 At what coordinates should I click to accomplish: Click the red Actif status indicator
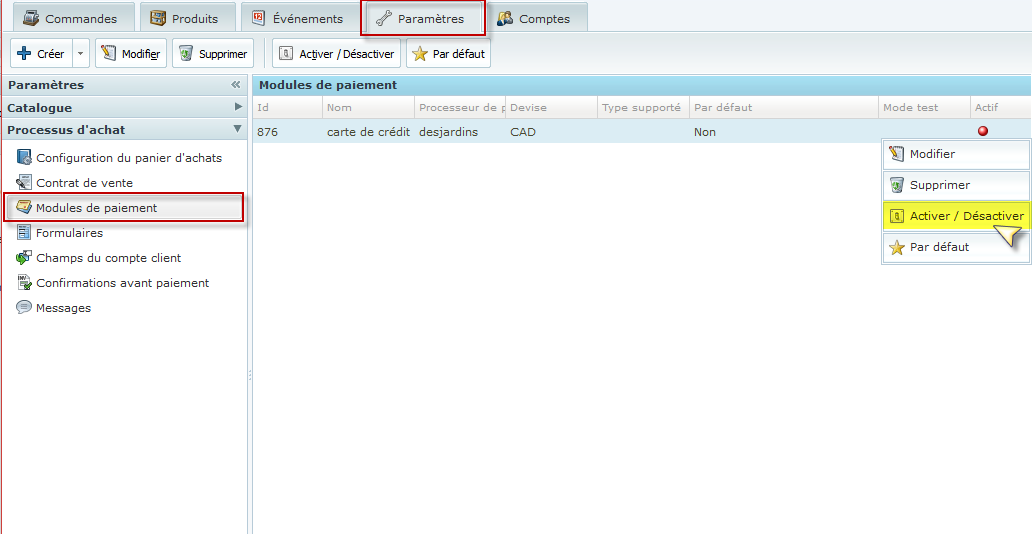(983, 131)
